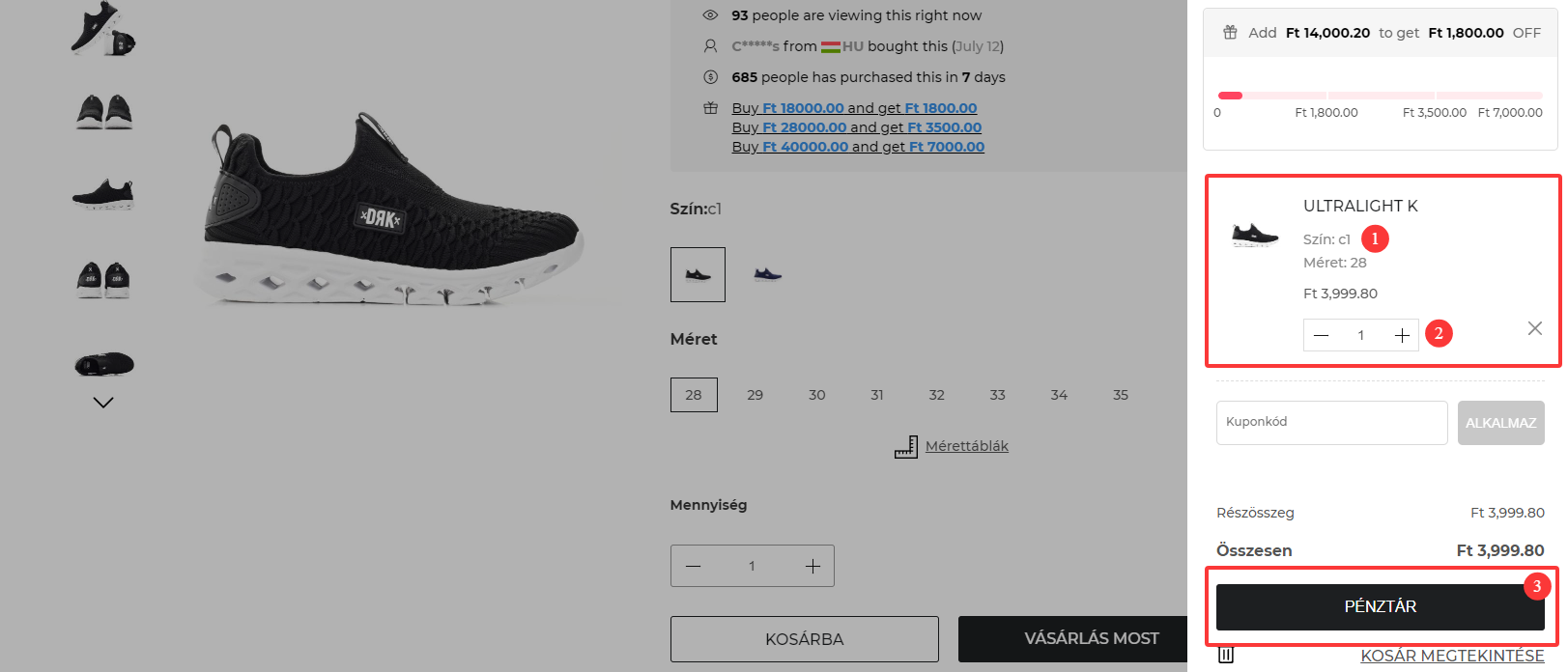The image size is (1568, 672).
Task: Click the size chart ruler icon
Action: point(906,446)
